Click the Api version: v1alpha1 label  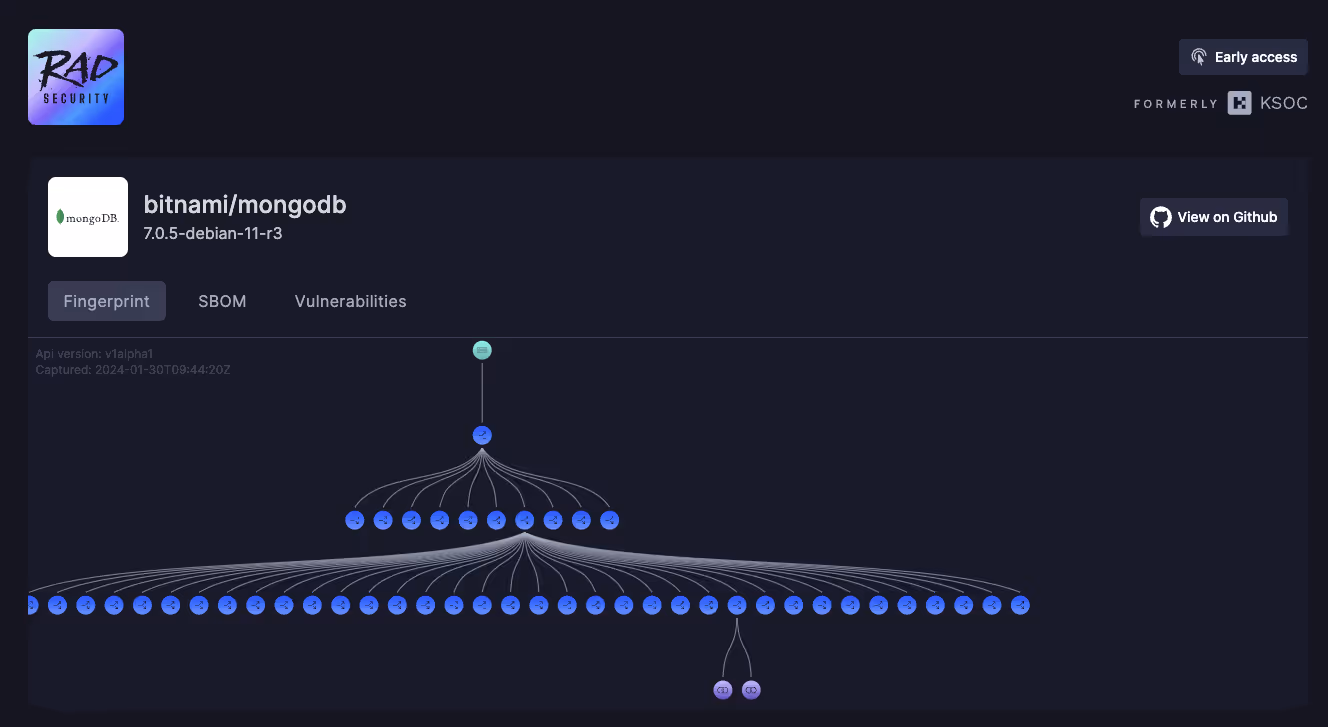coord(94,354)
